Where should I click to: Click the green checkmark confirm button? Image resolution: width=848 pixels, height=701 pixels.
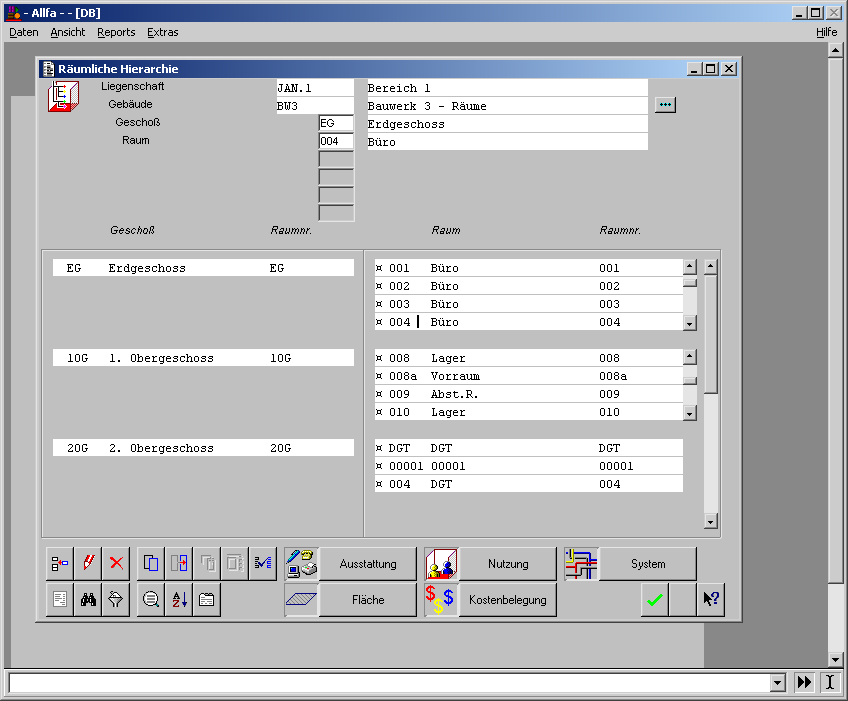[655, 599]
